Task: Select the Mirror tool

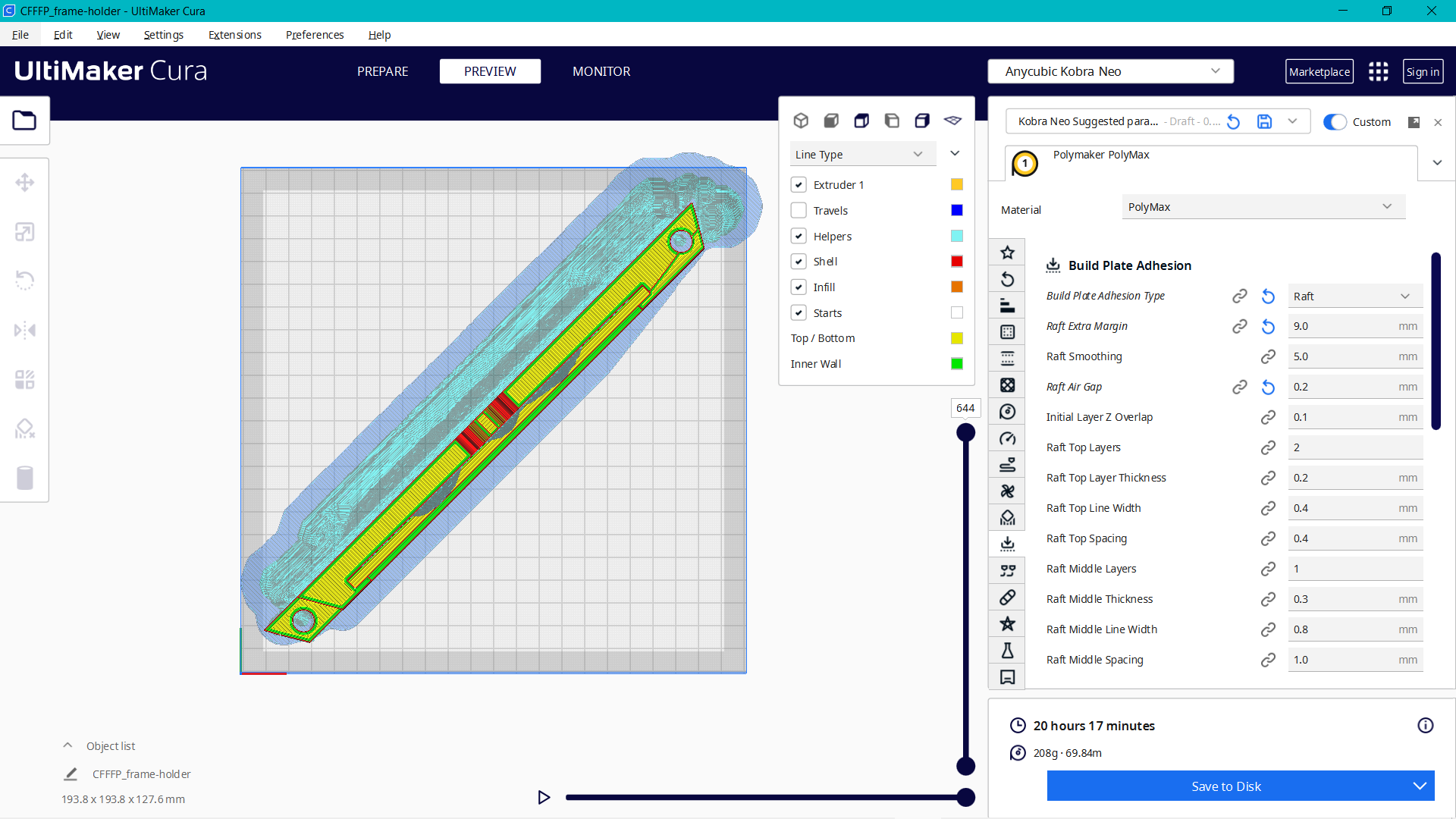Action: point(25,330)
